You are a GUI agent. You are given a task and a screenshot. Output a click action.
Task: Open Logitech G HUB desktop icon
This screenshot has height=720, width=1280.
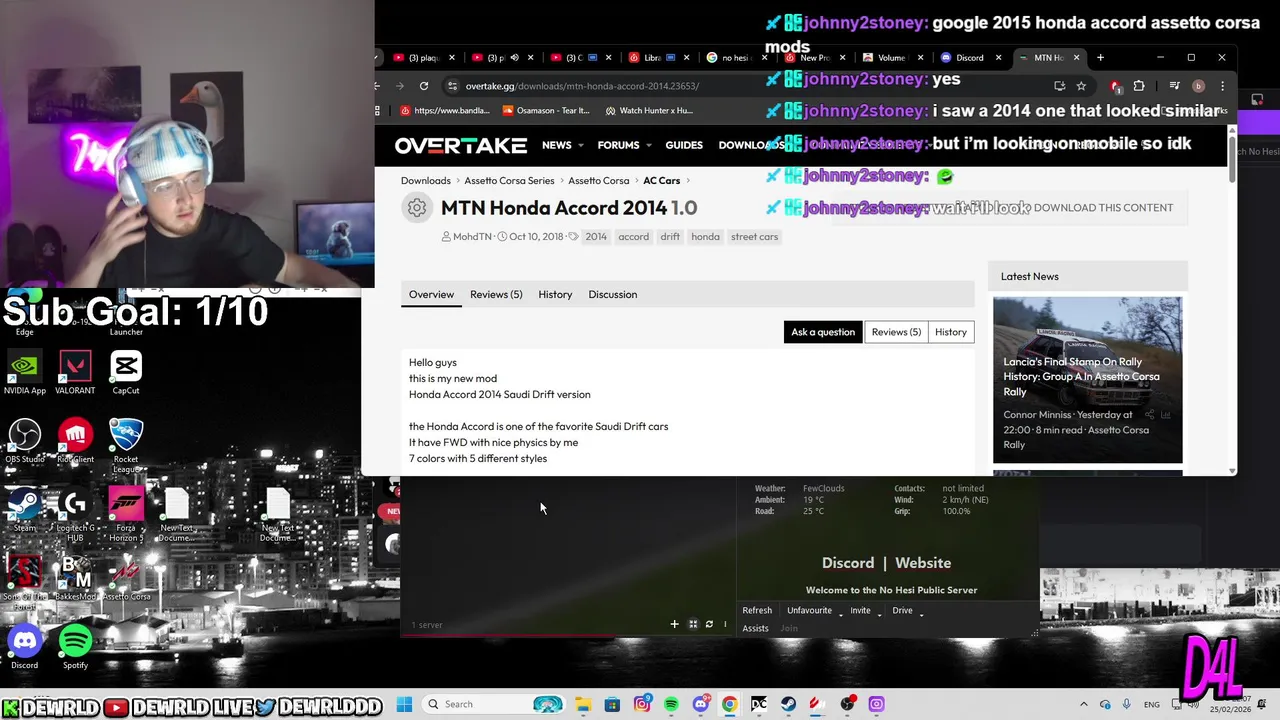point(75,515)
